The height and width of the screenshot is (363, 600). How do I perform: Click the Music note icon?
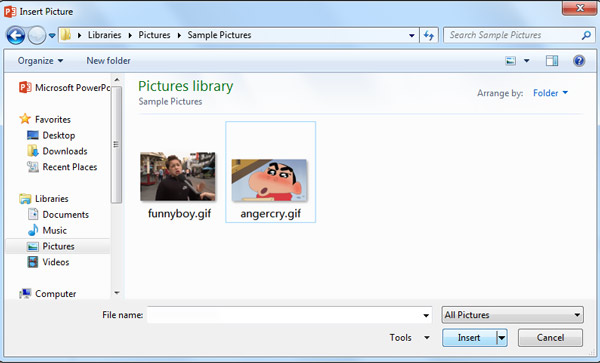point(33,230)
